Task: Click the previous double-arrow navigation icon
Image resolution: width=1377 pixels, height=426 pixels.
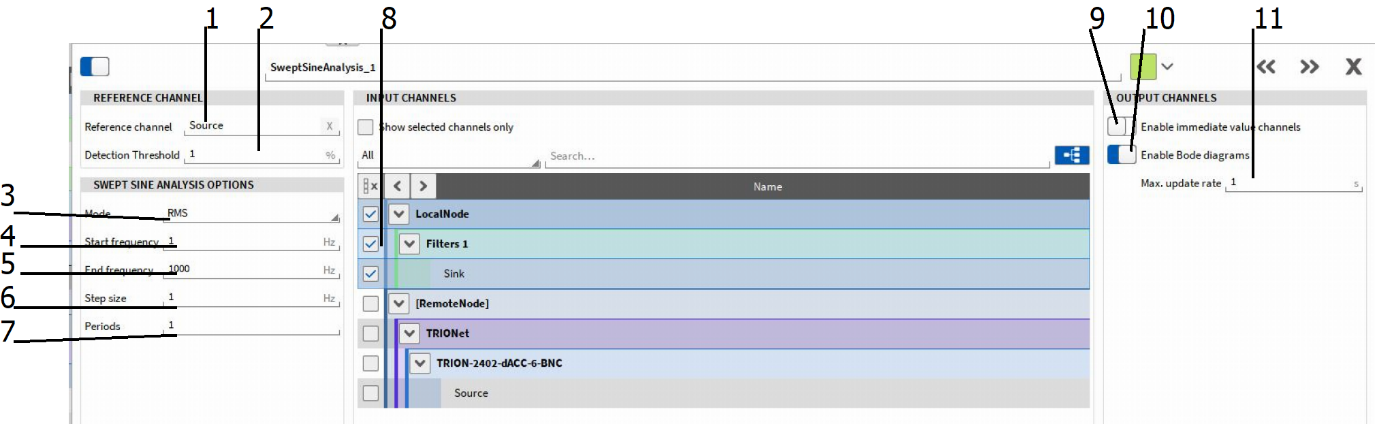Action: tap(1266, 67)
